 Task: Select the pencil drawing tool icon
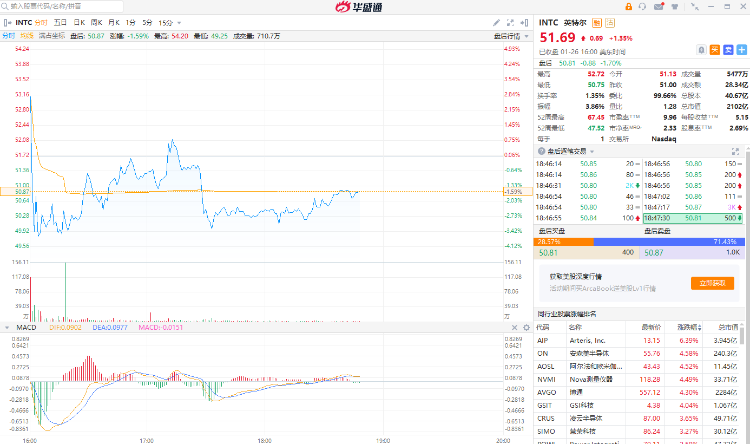[x=497, y=21]
